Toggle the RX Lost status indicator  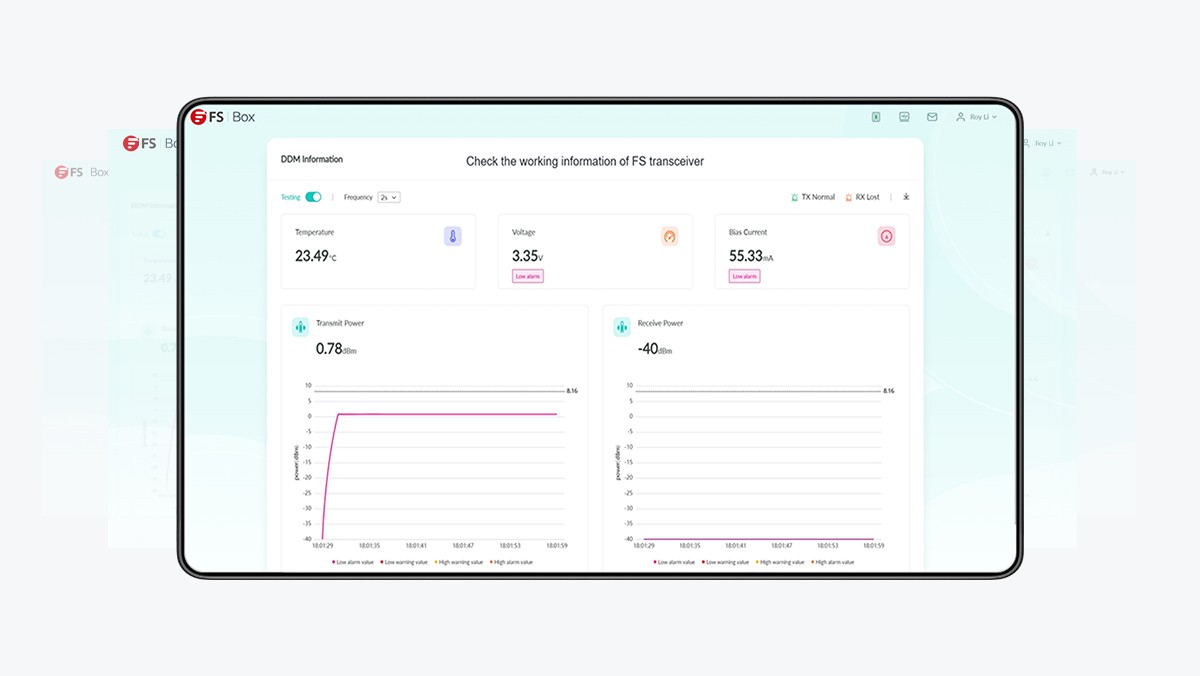click(863, 197)
